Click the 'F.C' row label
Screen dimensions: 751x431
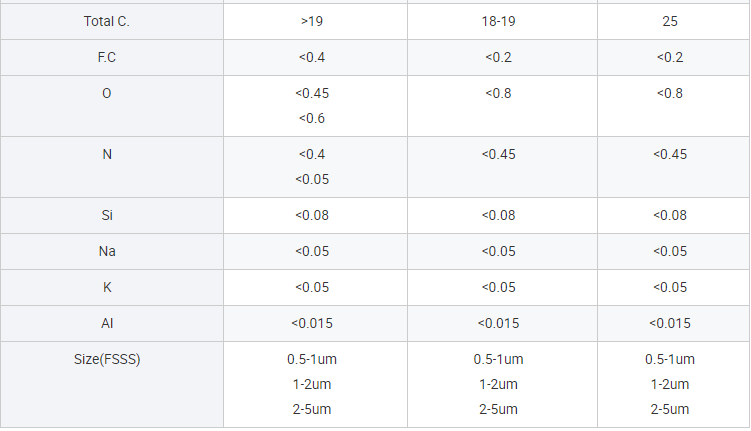(x=106, y=57)
